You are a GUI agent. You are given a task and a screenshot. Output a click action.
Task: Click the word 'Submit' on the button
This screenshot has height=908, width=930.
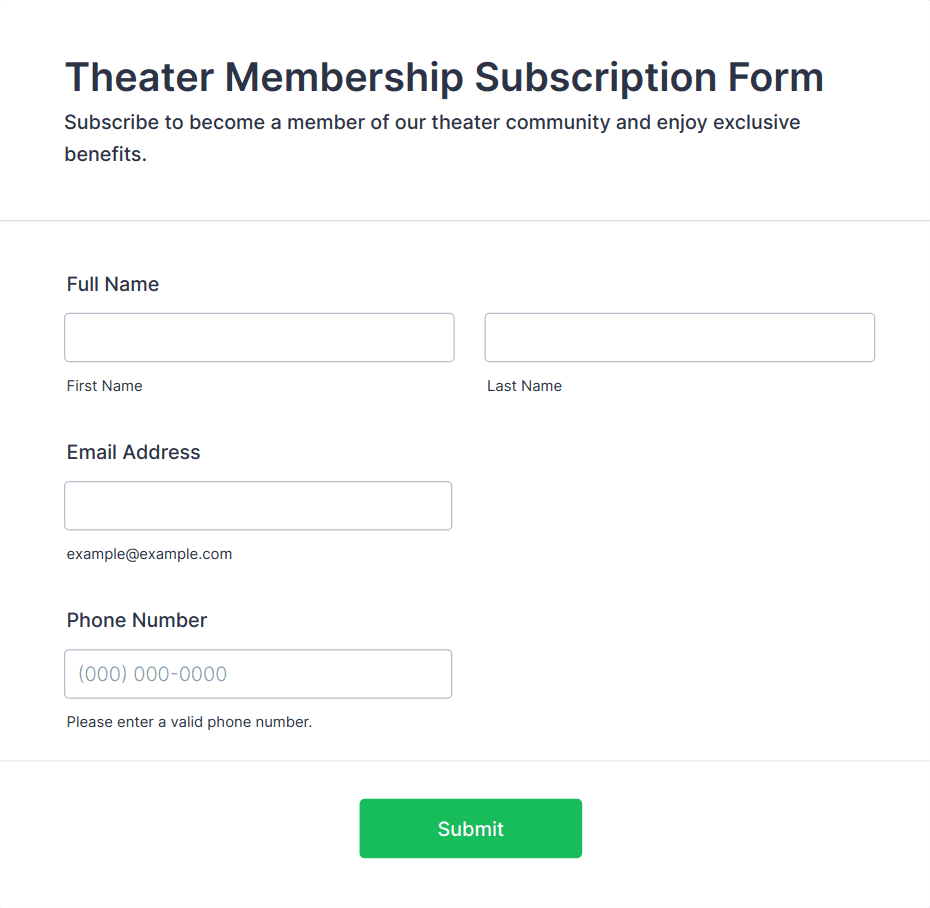(x=470, y=829)
